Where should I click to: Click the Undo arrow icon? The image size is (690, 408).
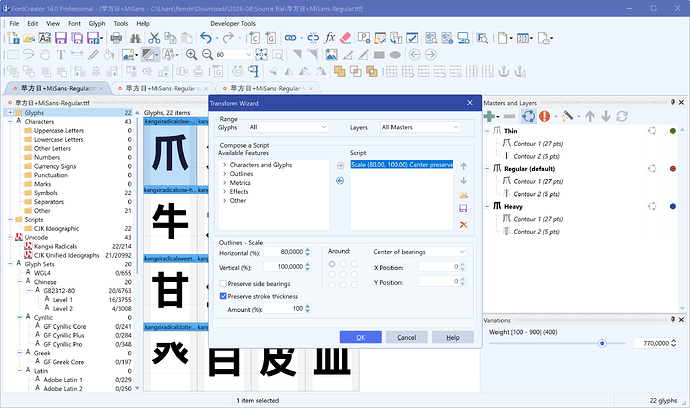206,38
